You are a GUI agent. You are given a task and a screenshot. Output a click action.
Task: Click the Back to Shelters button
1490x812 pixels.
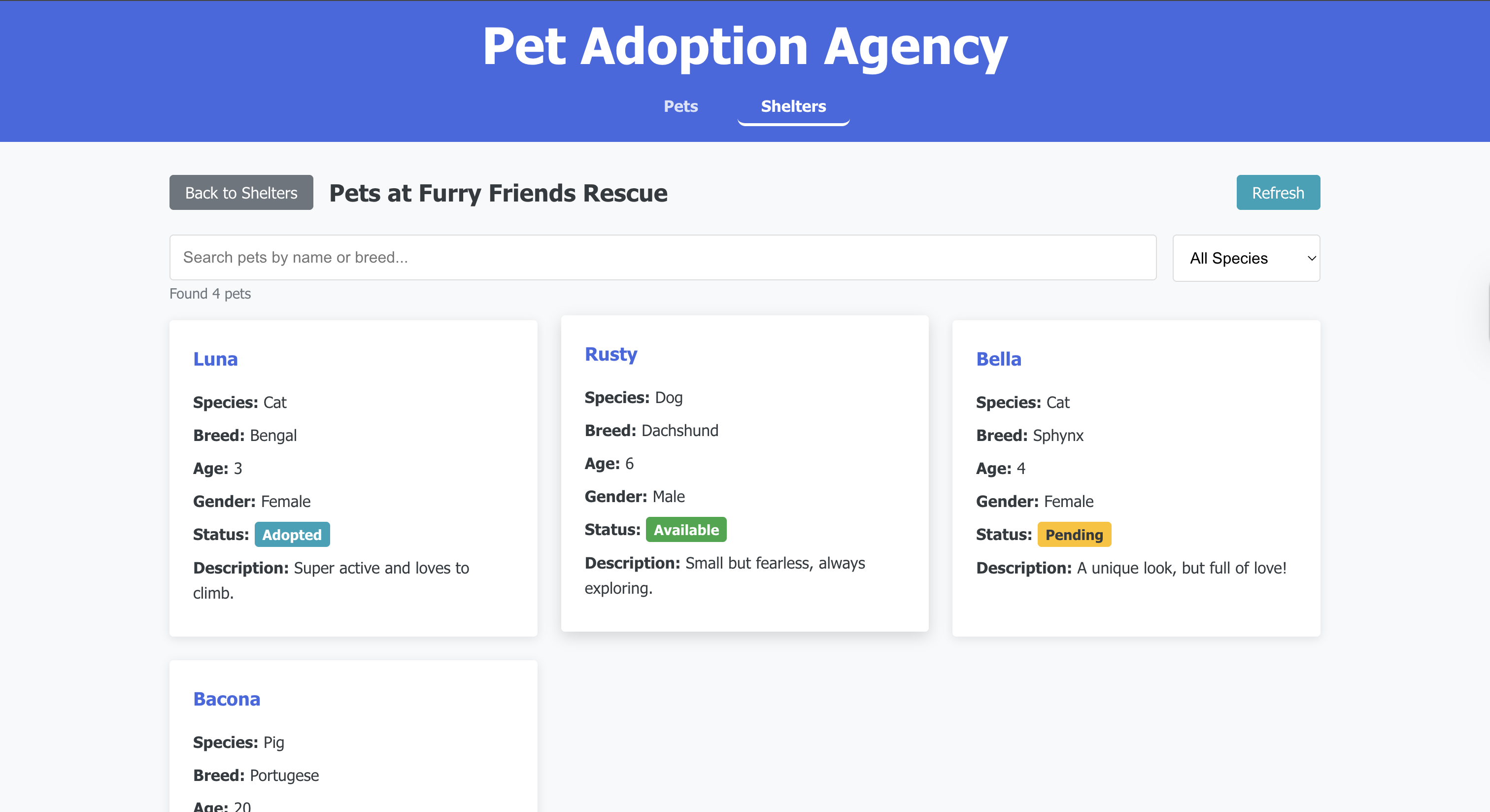240,193
